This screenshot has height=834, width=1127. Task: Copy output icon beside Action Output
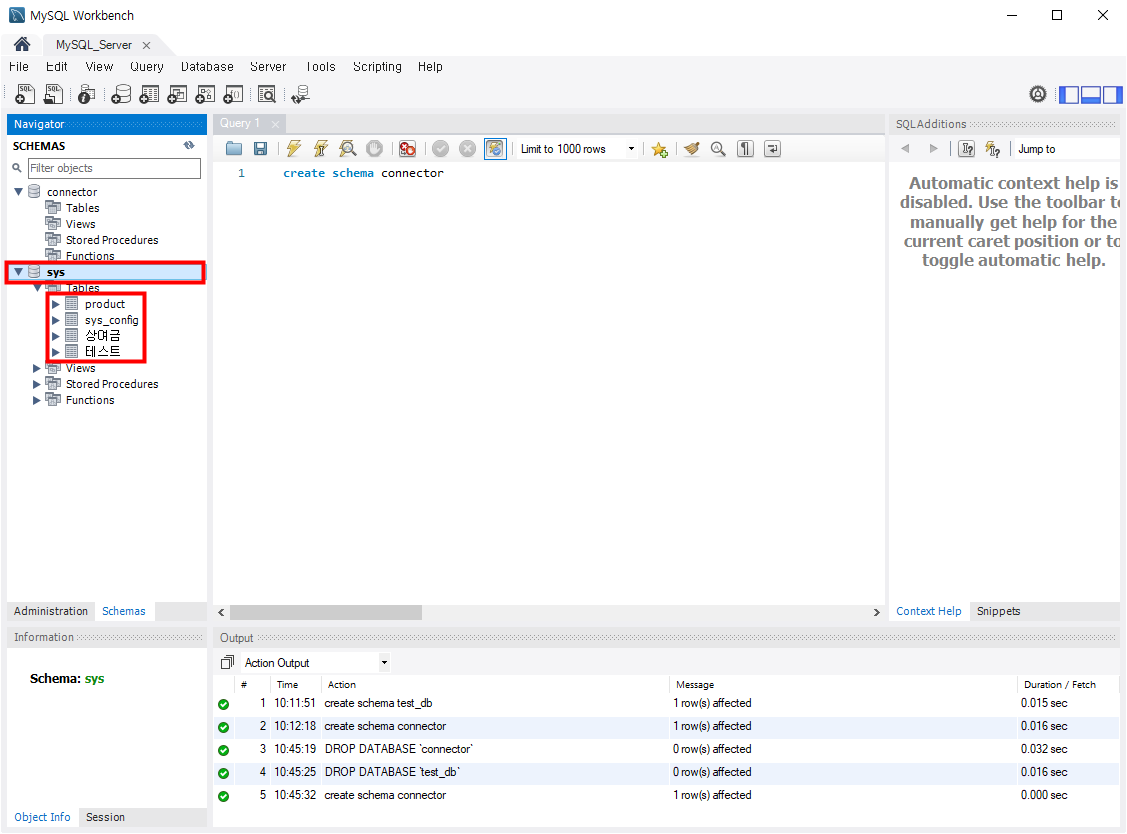tap(227, 662)
